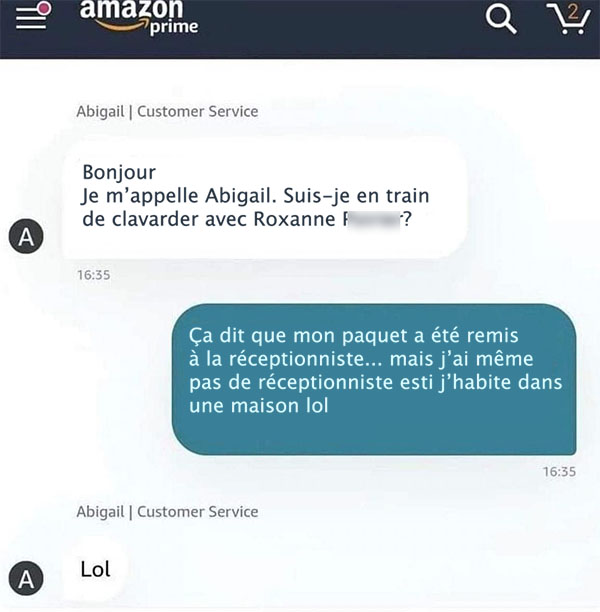
Task: Click the word prime in the logo
Action: [174, 27]
